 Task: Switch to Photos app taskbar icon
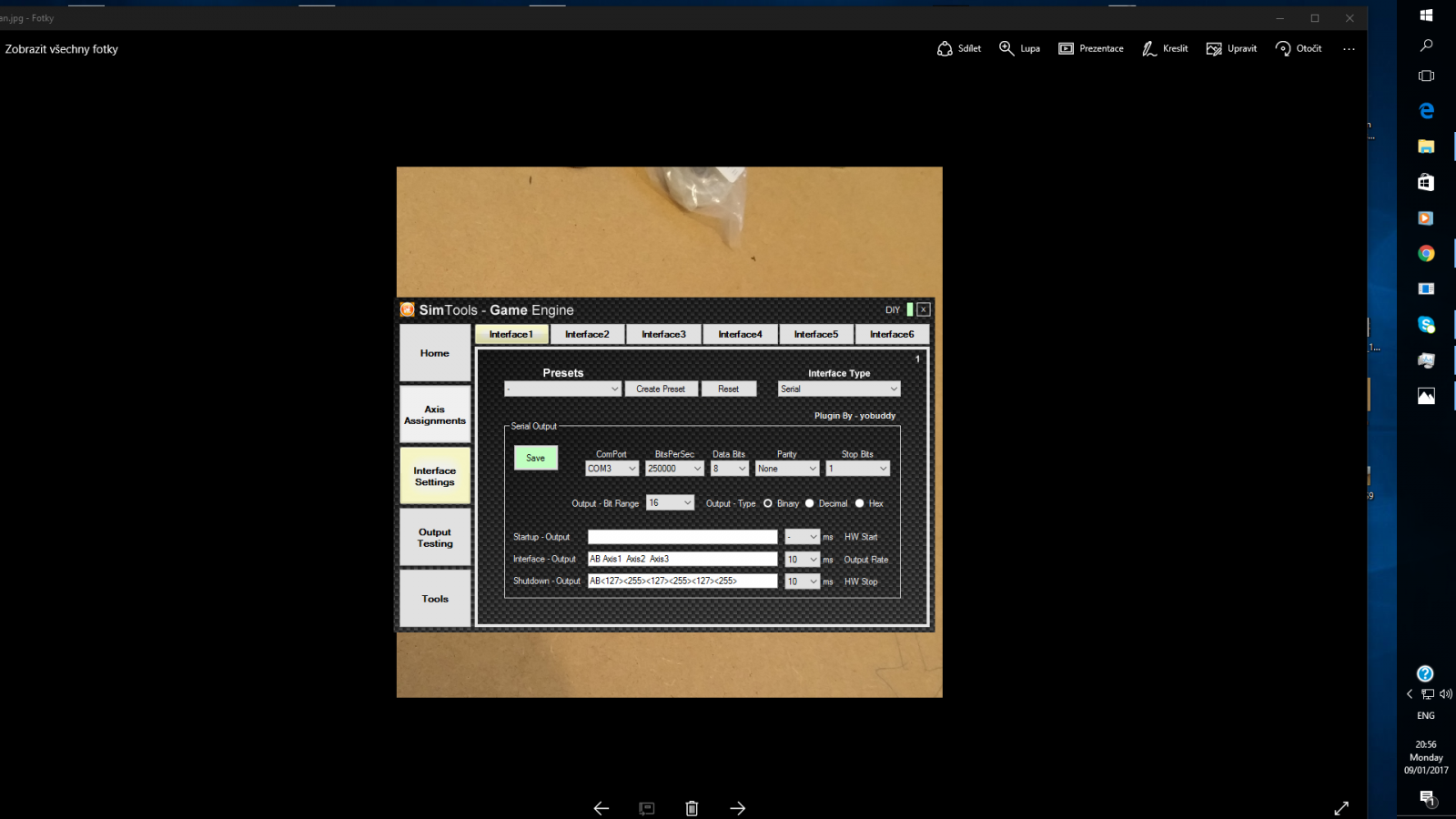pos(1426,396)
